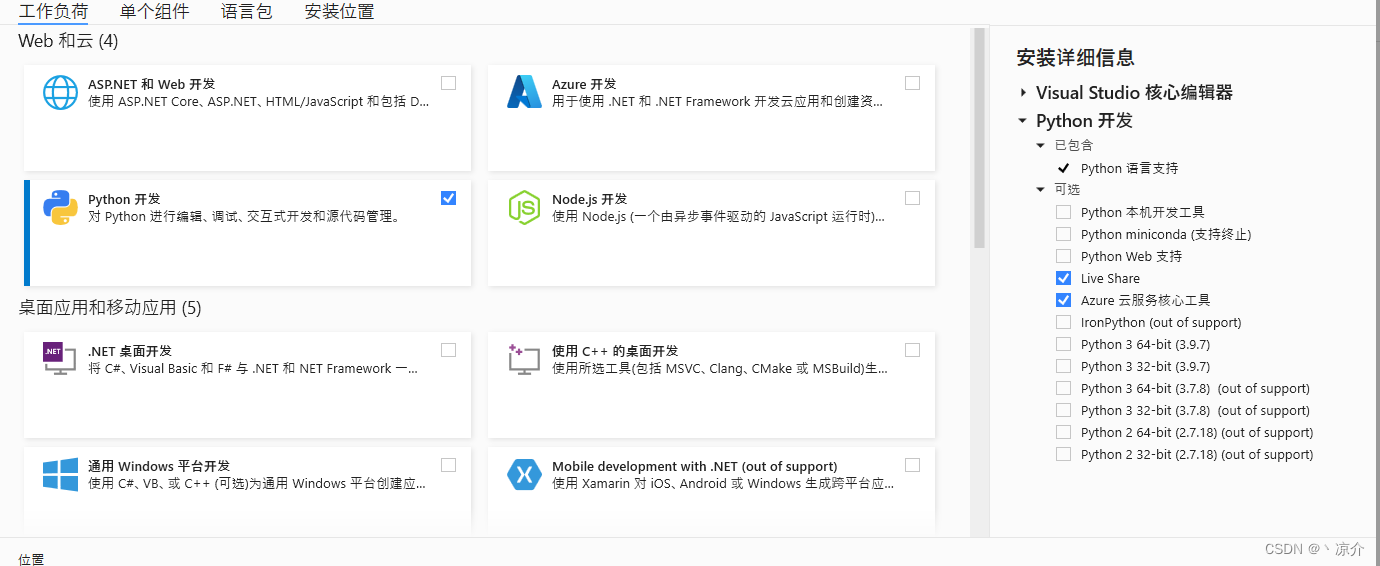Click the 位置 label at the bottom

[31, 559]
